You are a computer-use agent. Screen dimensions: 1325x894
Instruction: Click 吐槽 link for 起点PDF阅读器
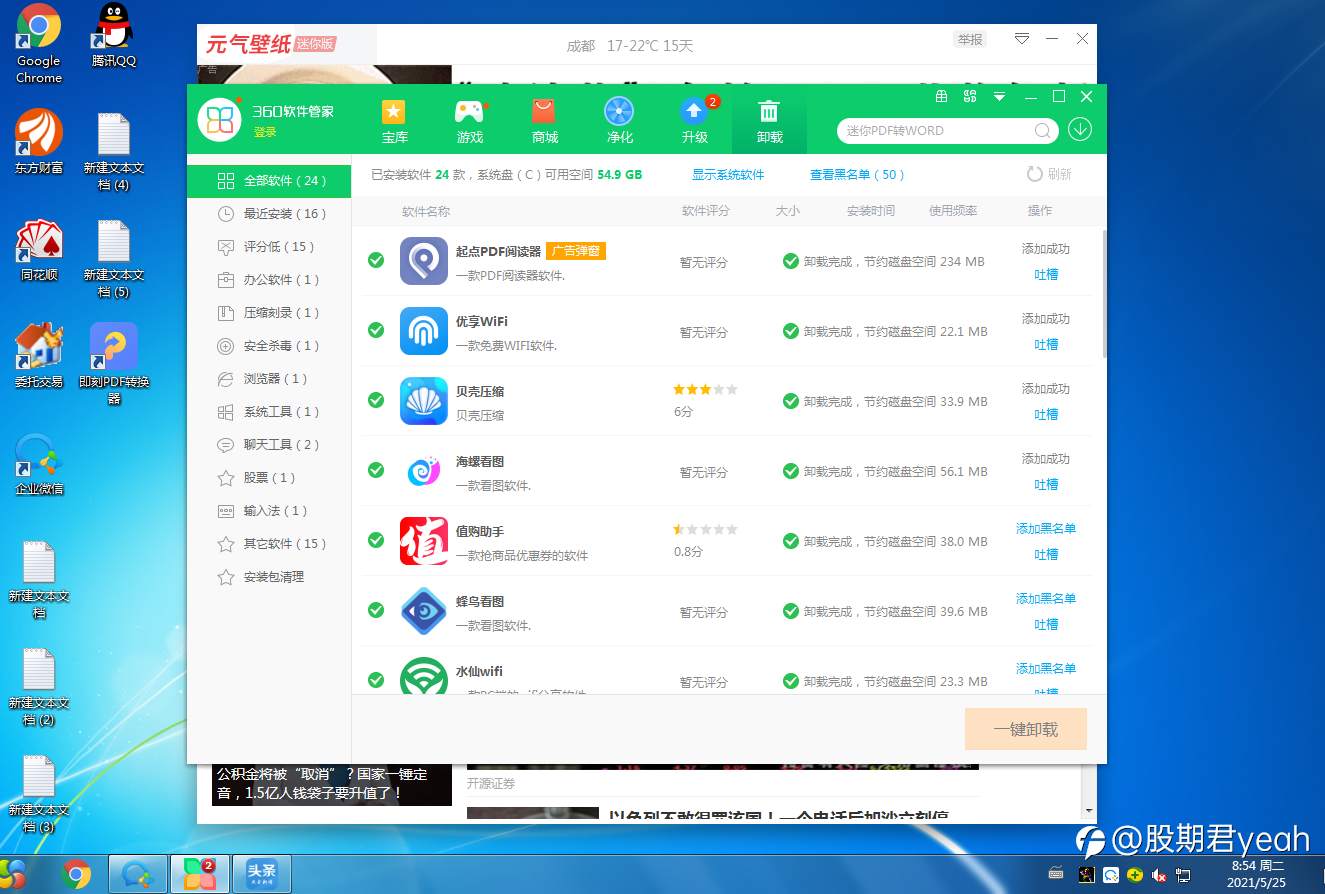click(x=1046, y=275)
